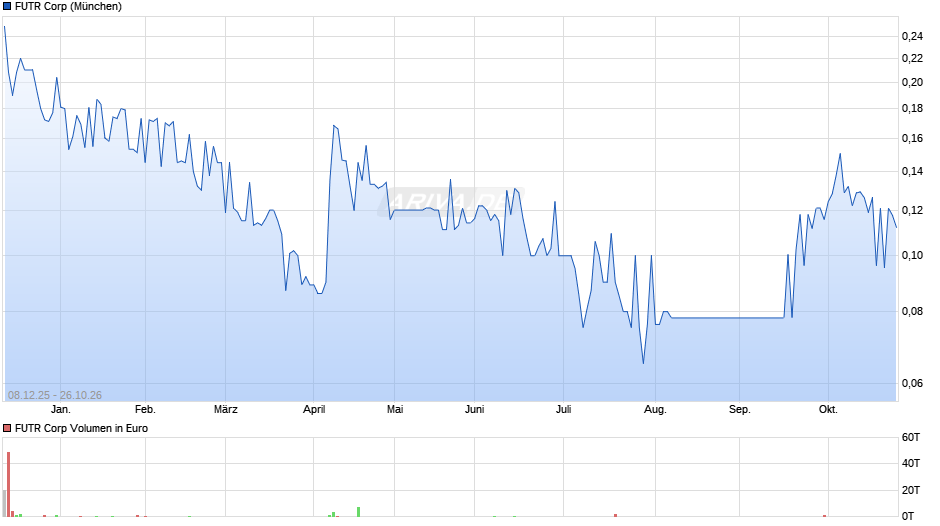Select the 'FUTR Corp (München)' chart title
940x526 pixels.
tap(68, 7)
